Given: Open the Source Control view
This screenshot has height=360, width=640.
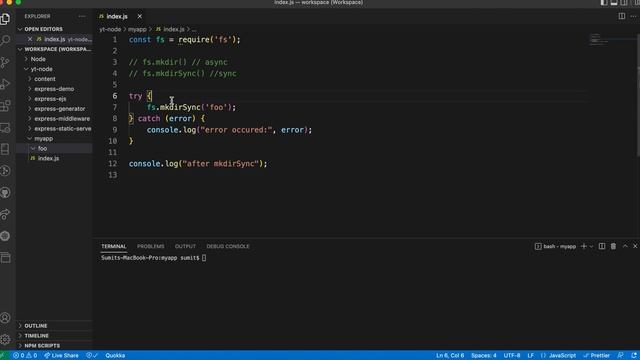Looking at the screenshot, I should coord(5,62).
